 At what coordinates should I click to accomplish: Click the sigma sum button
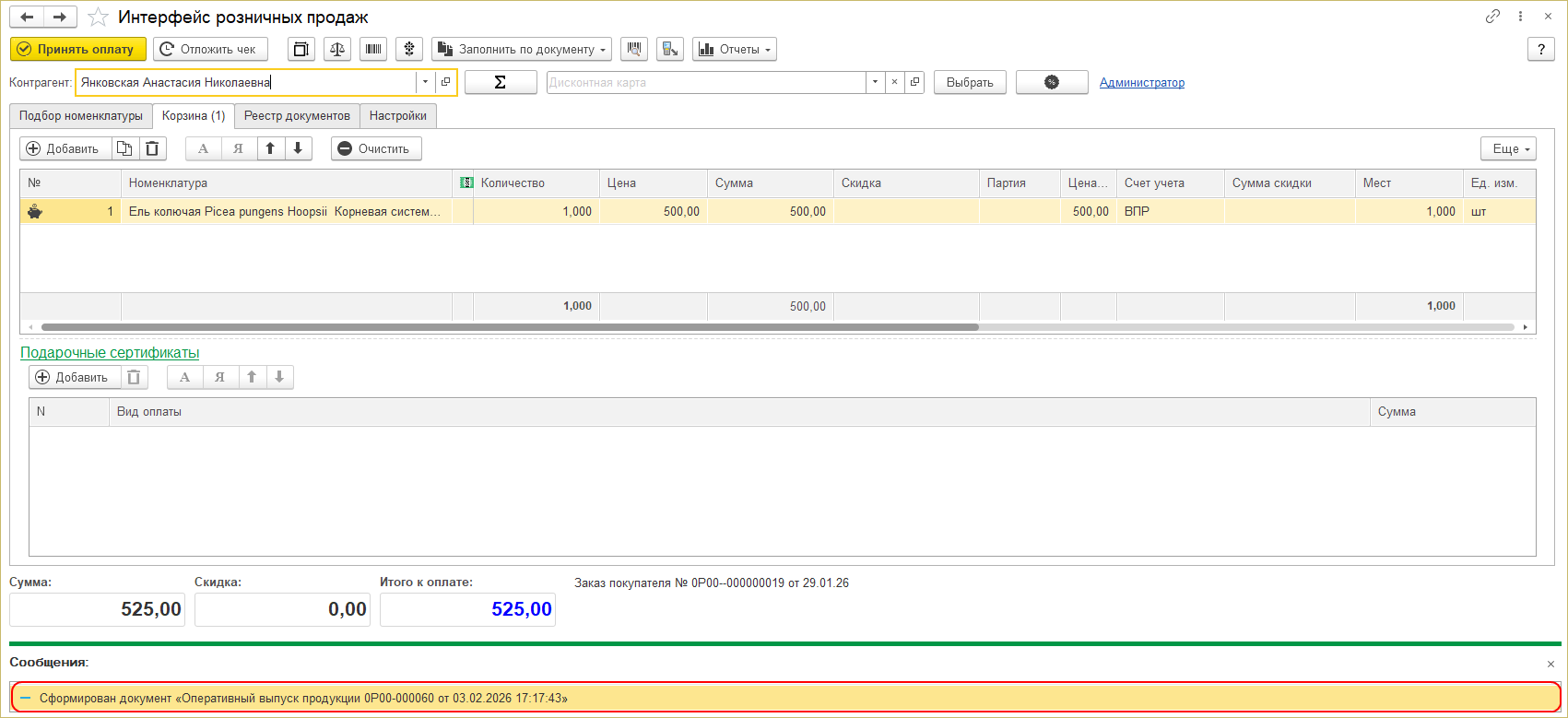[501, 82]
